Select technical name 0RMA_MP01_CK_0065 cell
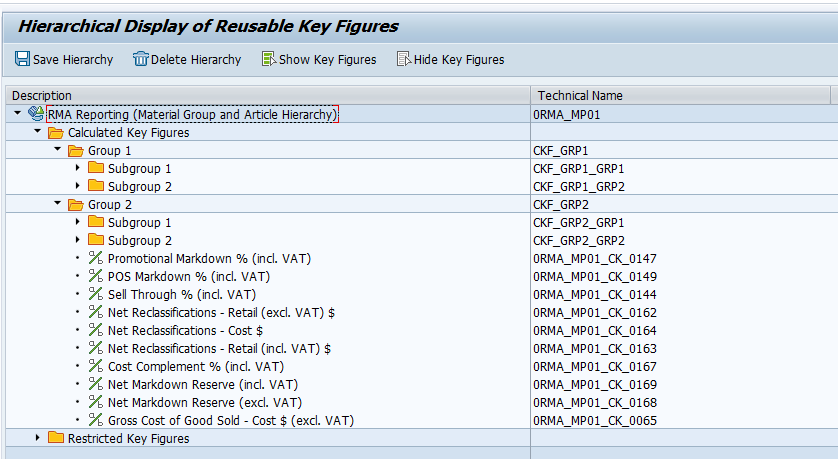This screenshot has width=838, height=459. click(595, 421)
